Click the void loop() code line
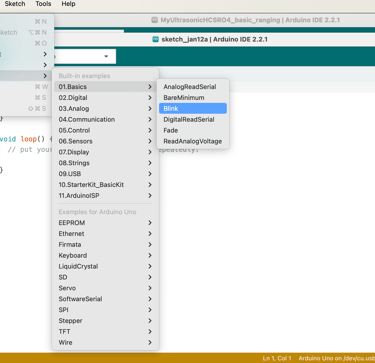Image resolution: width=375 pixels, height=363 pixels. (26, 139)
